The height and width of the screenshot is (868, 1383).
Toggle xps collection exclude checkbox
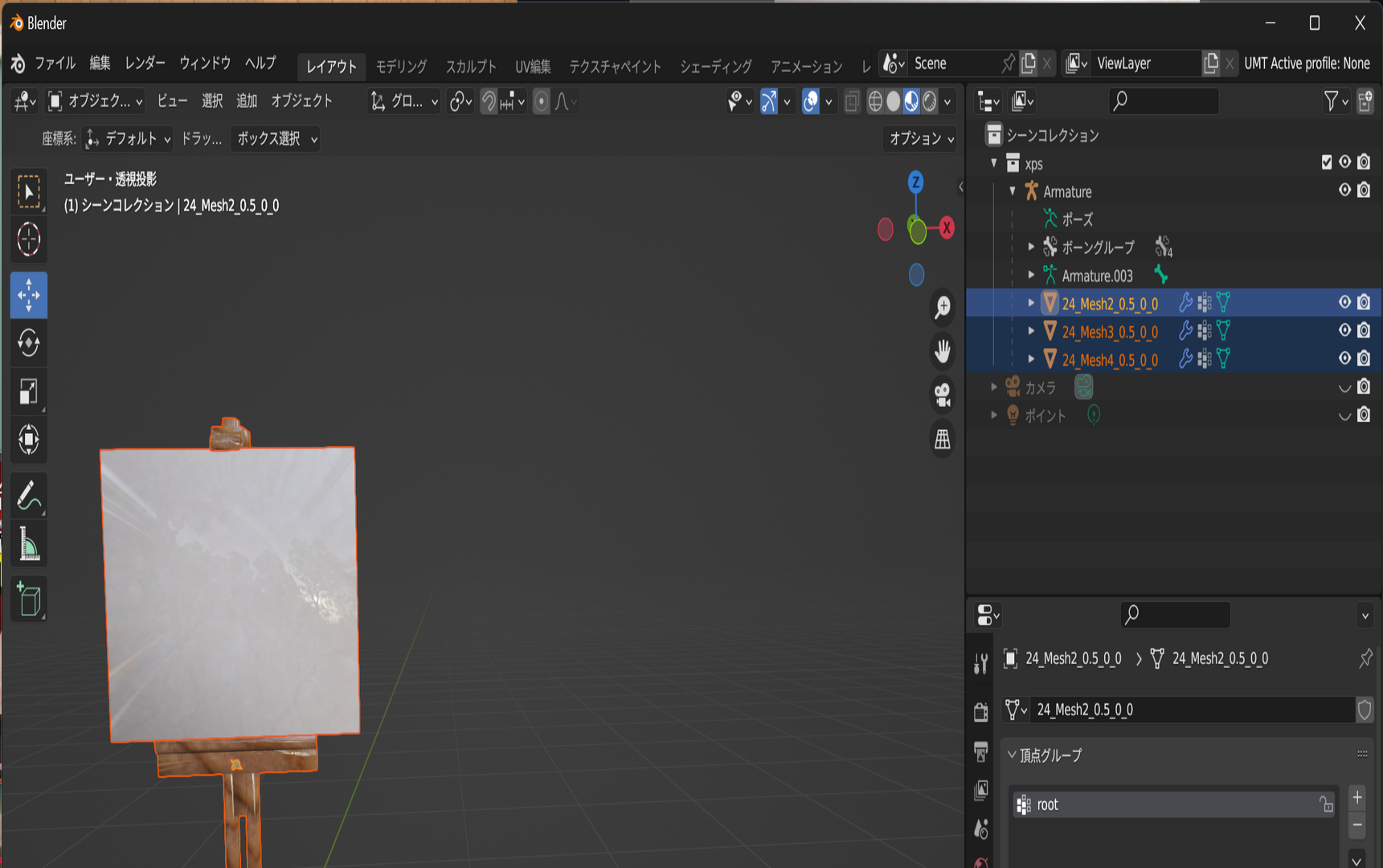1326,162
